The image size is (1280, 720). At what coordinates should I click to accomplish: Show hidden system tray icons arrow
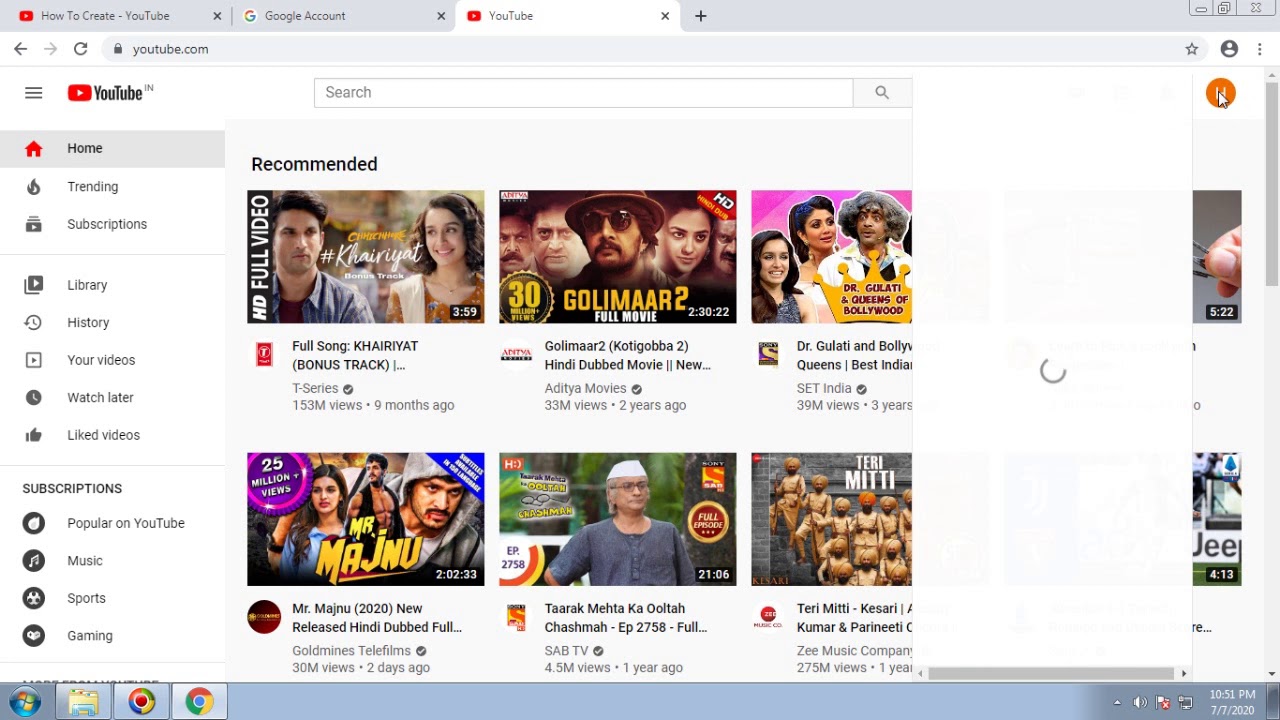click(1117, 702)
